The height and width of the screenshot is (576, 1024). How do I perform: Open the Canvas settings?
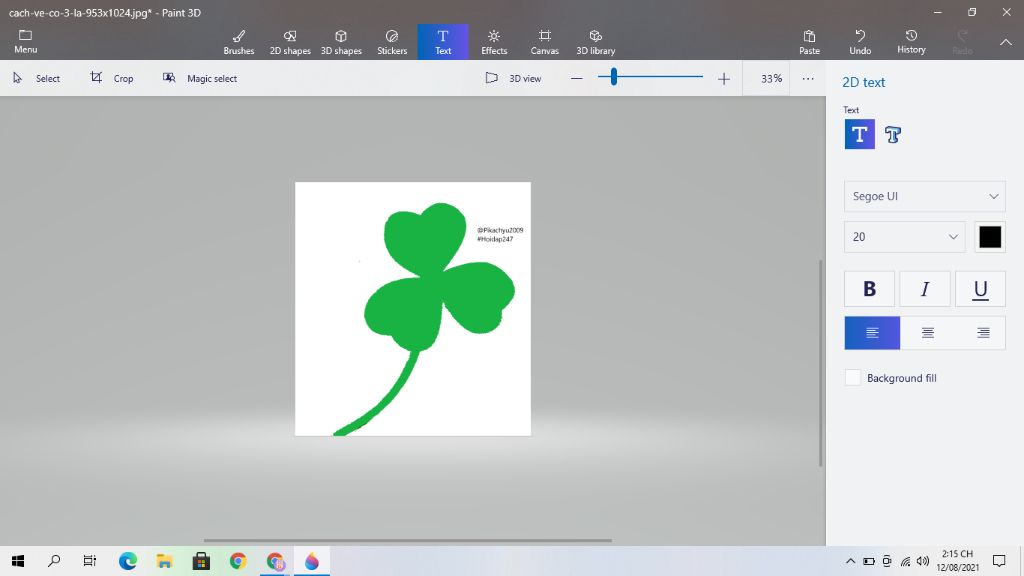(545, 41)
